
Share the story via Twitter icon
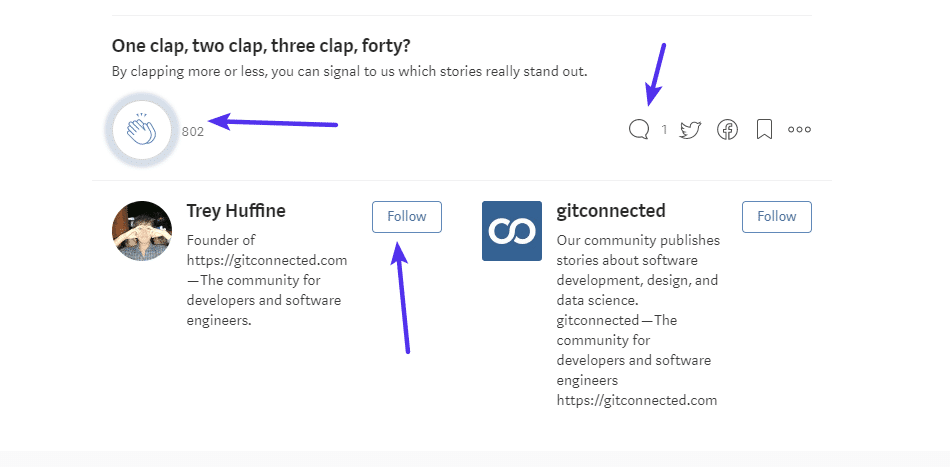(x=690, y=129)
